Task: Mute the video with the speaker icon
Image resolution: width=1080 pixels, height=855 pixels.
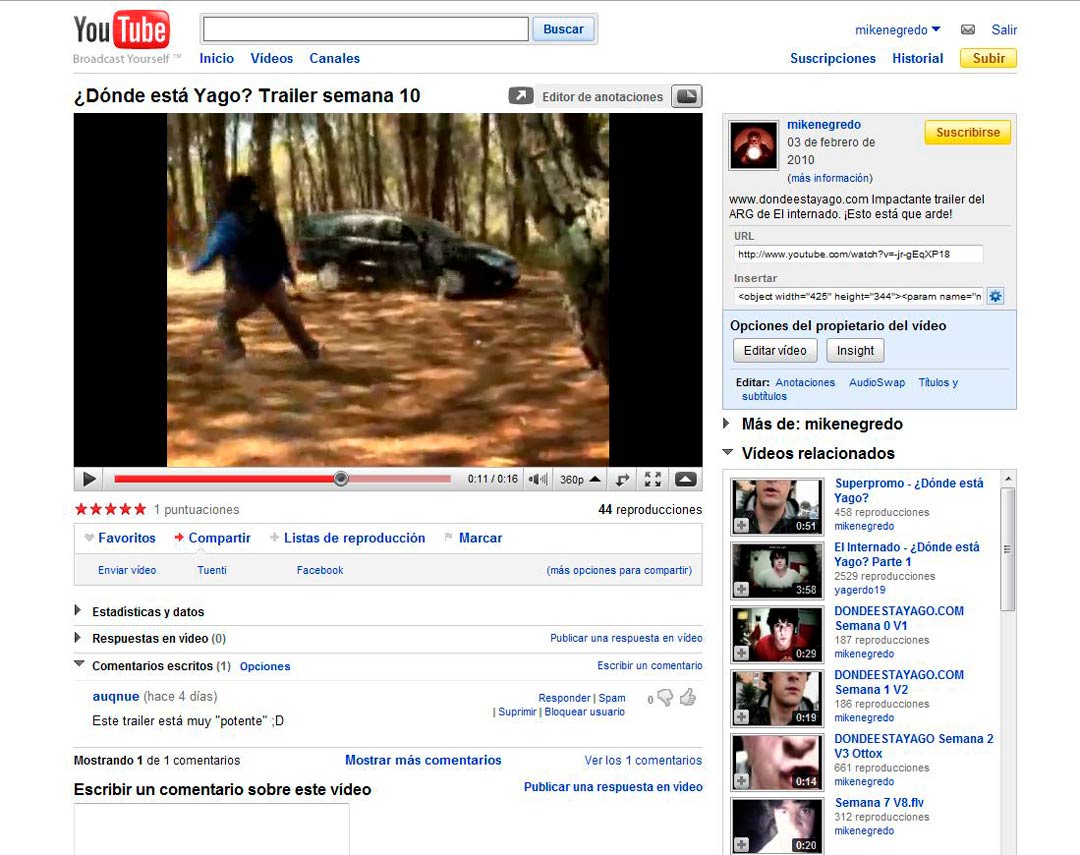Action: (538, 480)
